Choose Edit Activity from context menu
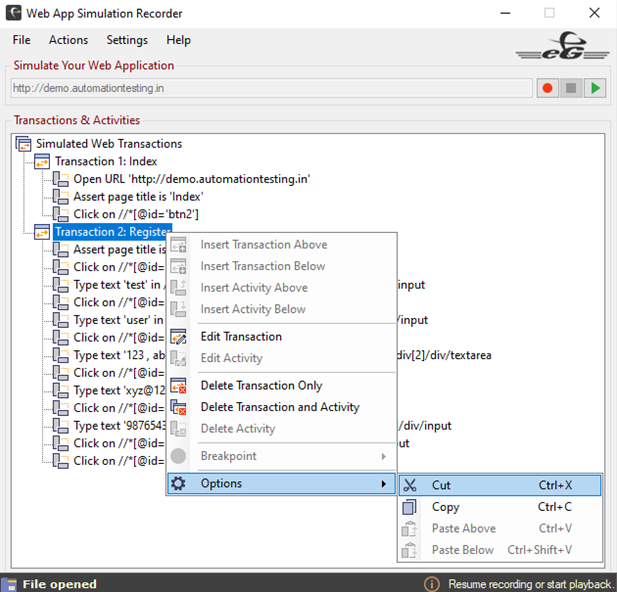The width and height of the screenshot is (617, 592). pos(281,358)
